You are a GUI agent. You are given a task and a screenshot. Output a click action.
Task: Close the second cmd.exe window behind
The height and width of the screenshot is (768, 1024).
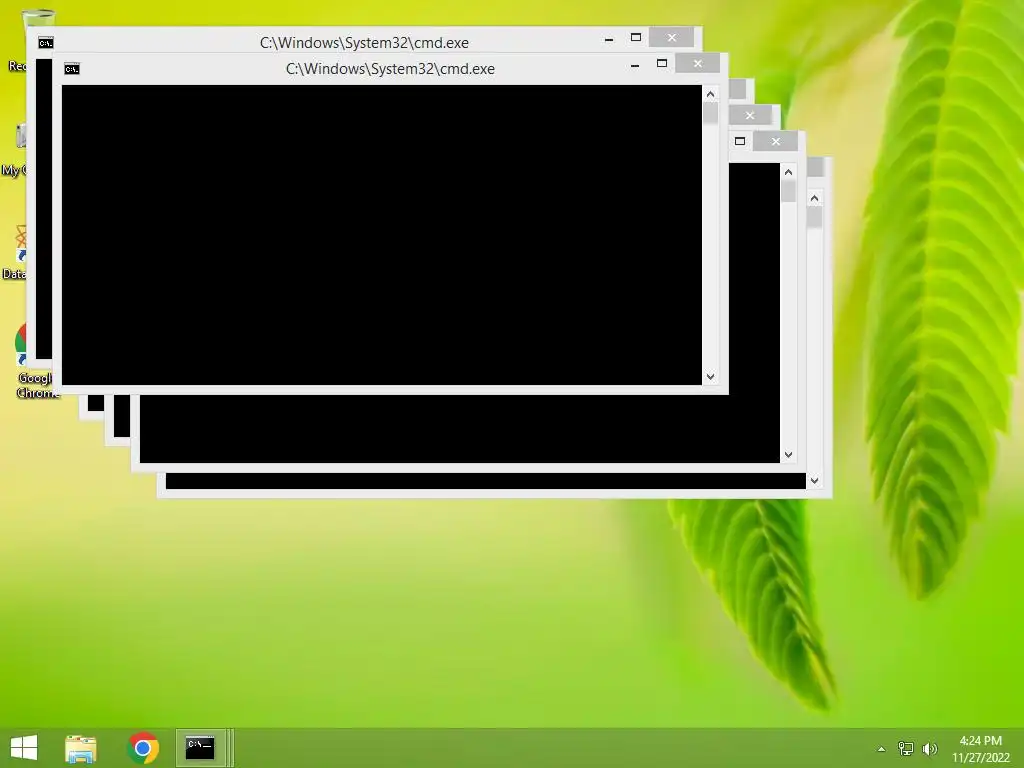(x=671, y=37)
